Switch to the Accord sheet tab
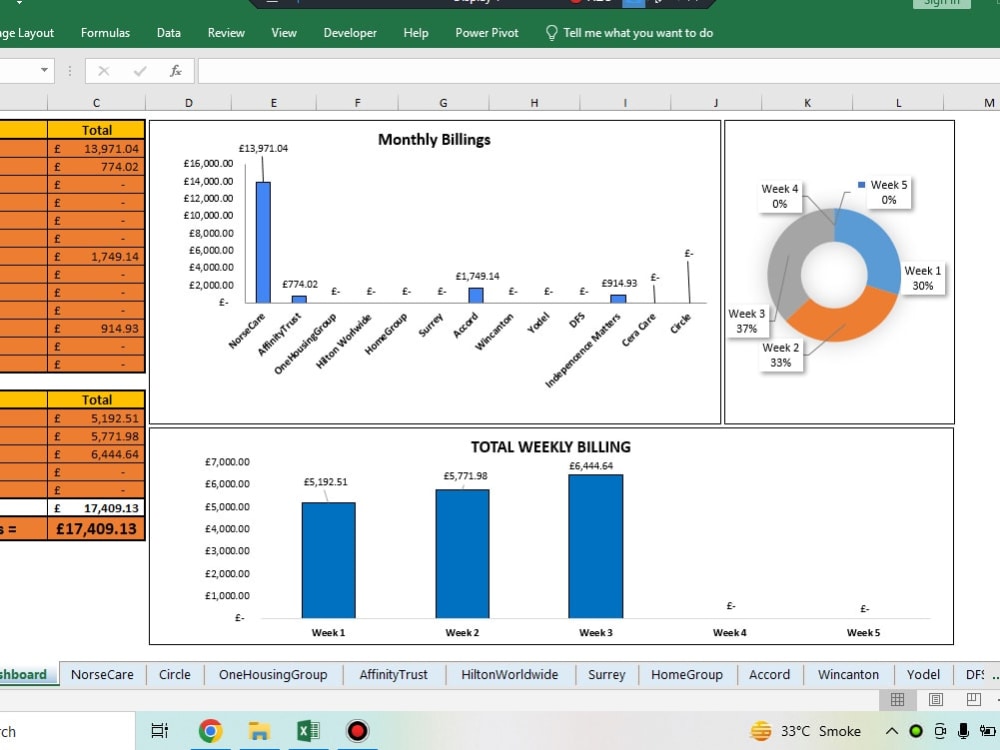This screenshot has height=750, width=1000. 769,675
